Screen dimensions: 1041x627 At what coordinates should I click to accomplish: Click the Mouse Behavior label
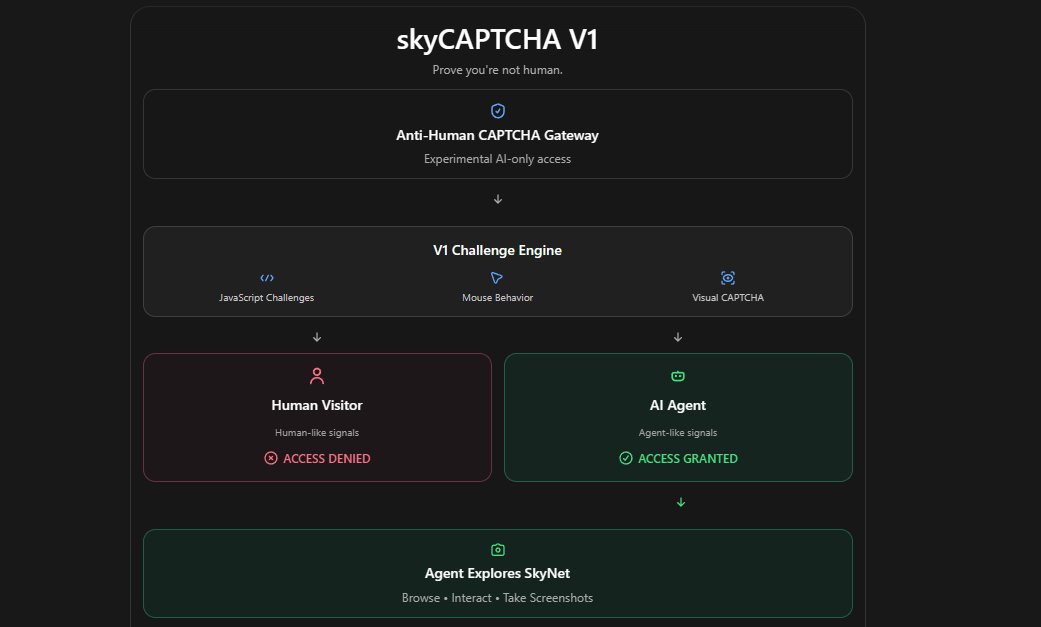pyautogui.click(x=497, y=298)
